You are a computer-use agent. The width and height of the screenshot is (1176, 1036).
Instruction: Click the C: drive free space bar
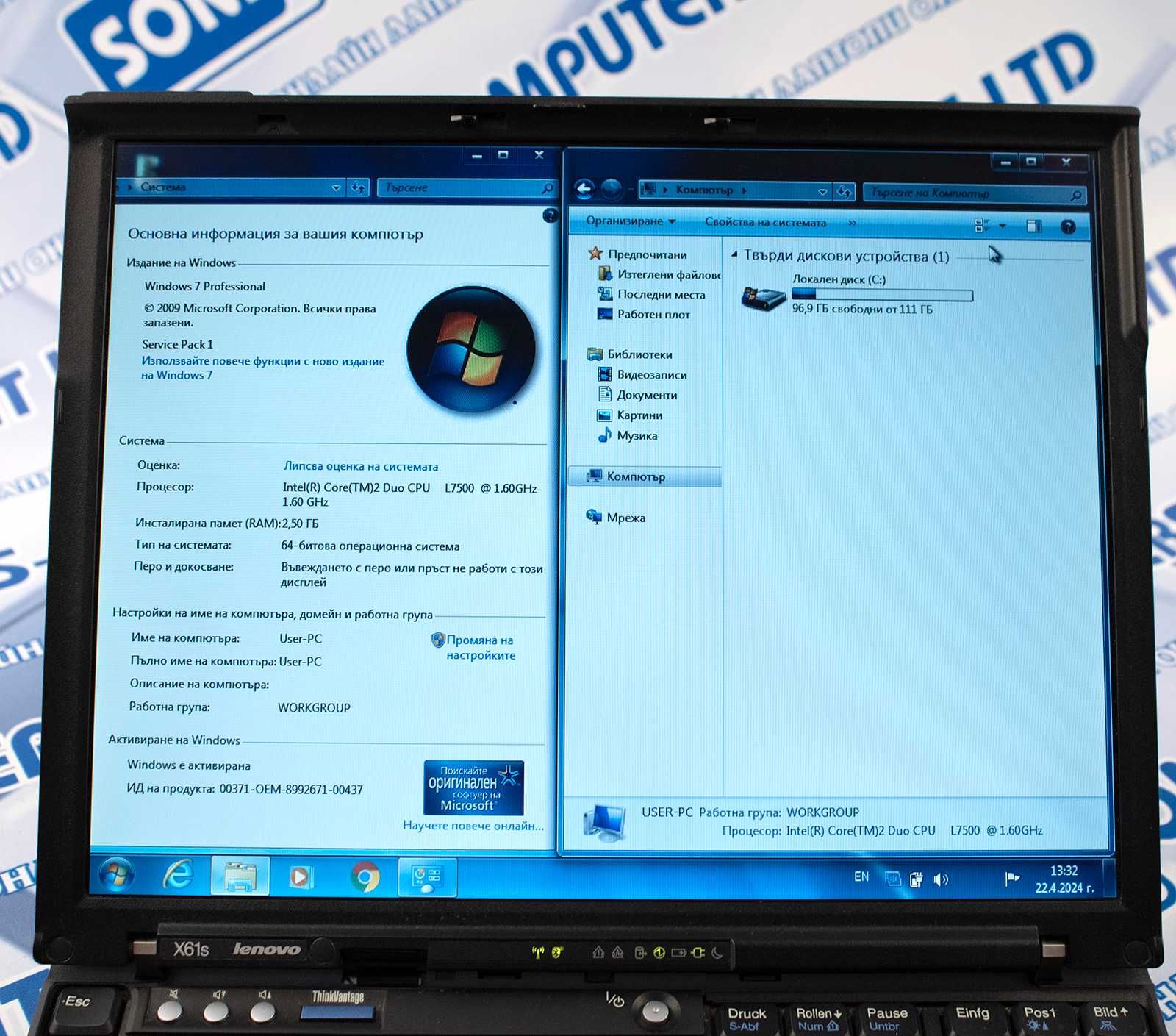click(882, 296)
